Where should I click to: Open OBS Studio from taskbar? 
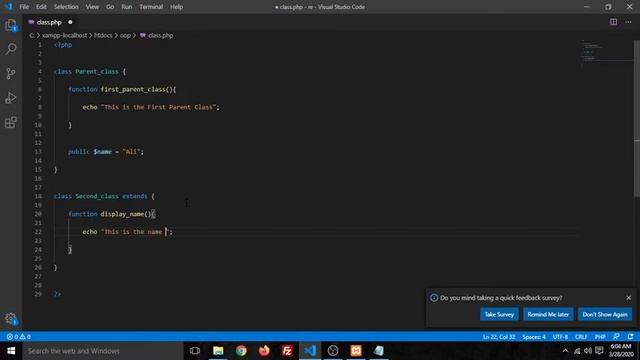pos(333,351)
